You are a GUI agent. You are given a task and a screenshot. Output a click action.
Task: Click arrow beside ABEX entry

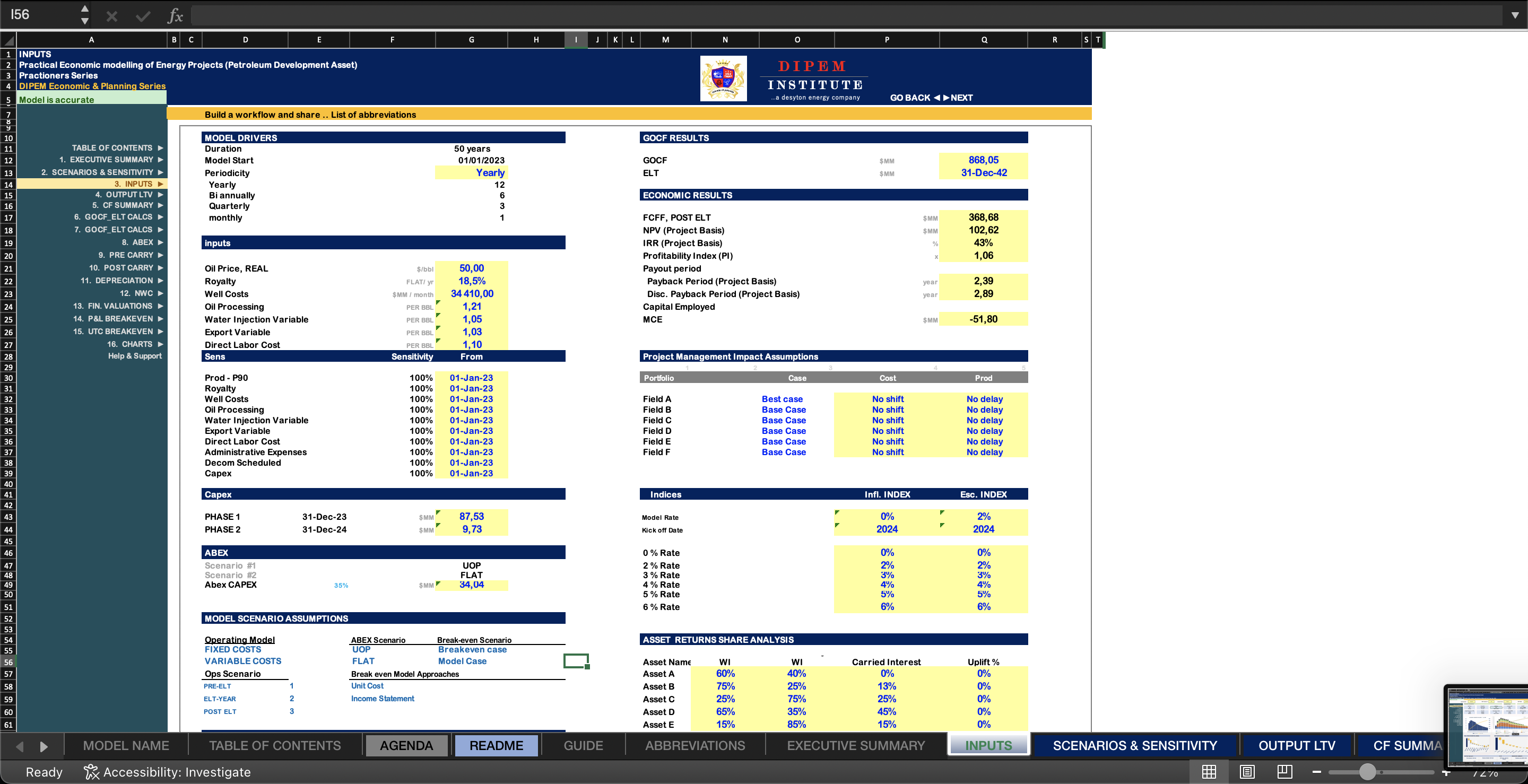(160, 242)
